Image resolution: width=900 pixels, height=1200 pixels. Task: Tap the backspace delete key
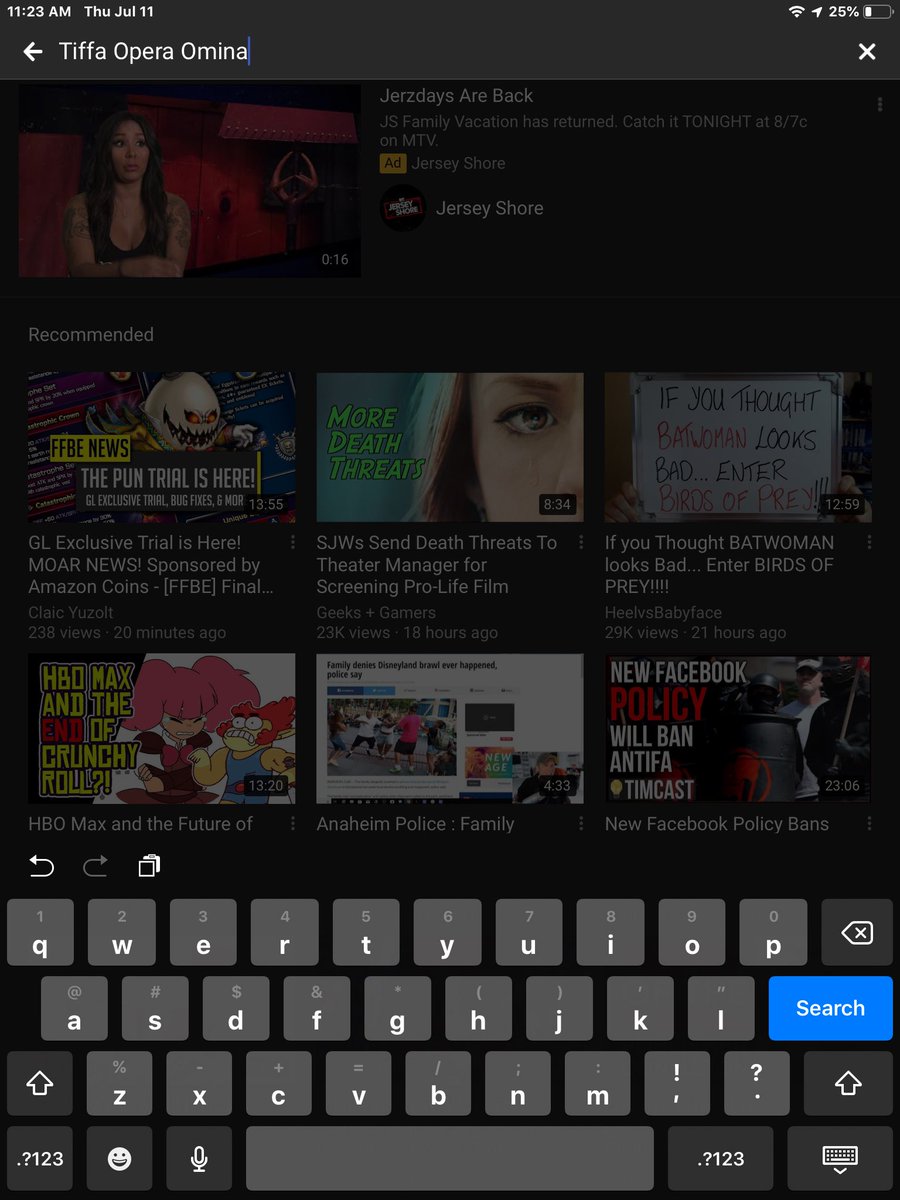pyautogui.click(x=856, y=933)
